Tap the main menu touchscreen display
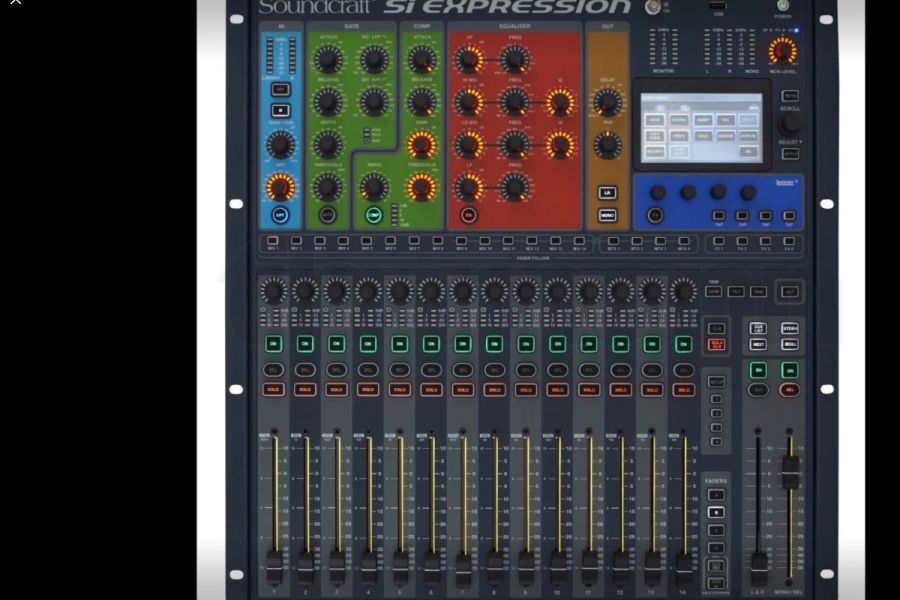This screenshot has width=900, height=600. pos(700,125)
